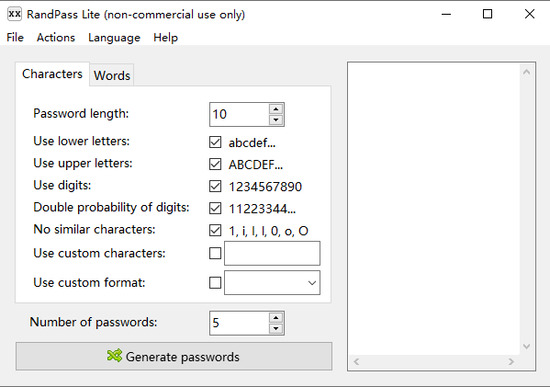Decrease password length with down arrow

point(276,120)
